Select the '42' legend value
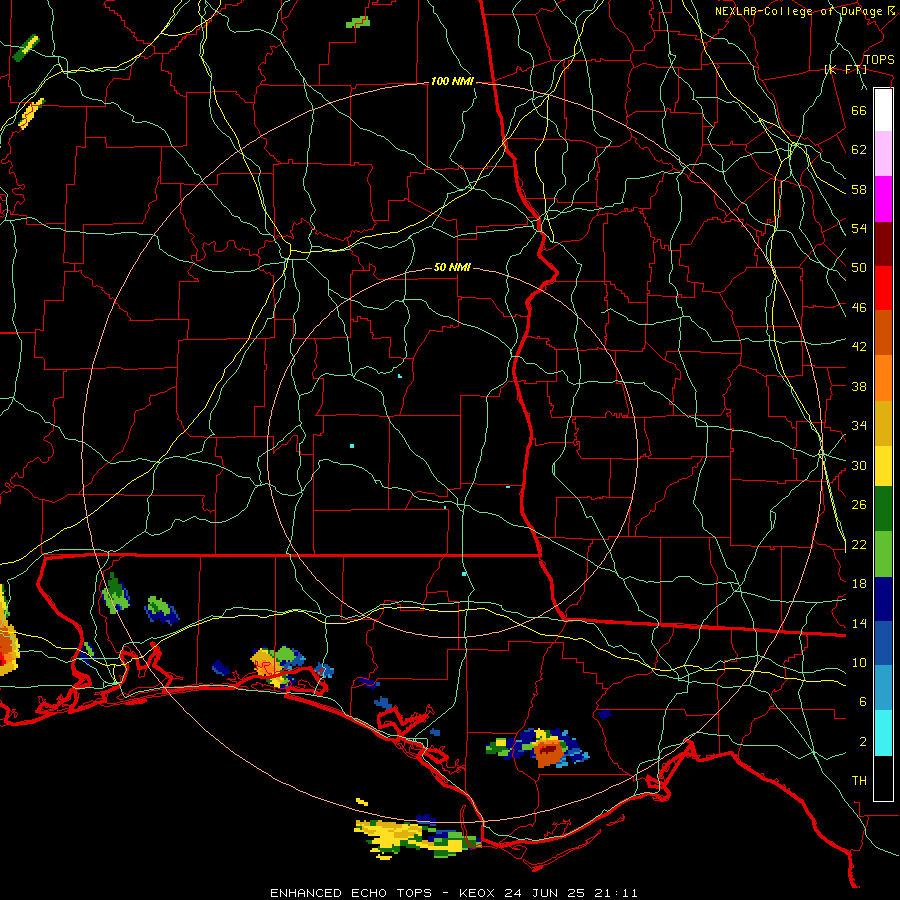Image resolution: width=900 pixels, height=900 pixels. (x=859, y=347)
